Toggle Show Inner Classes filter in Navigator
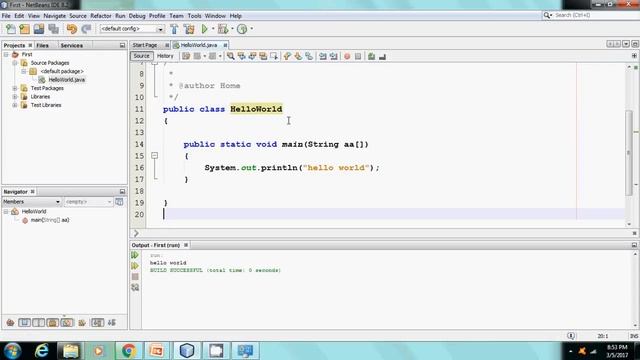640x360 pixels. (67, 323)
